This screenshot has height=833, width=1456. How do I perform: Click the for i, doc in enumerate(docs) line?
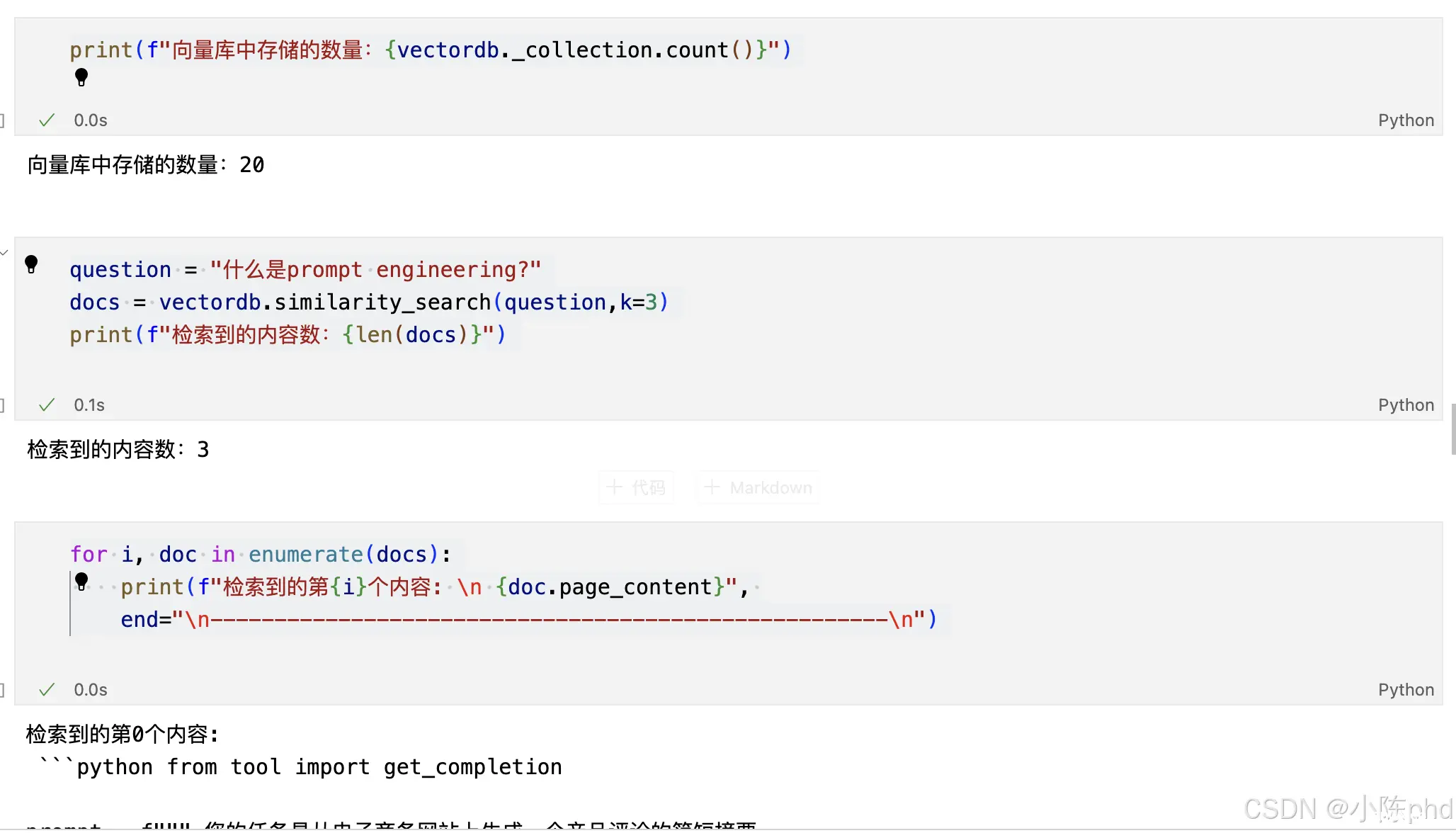tap(261, 555)
